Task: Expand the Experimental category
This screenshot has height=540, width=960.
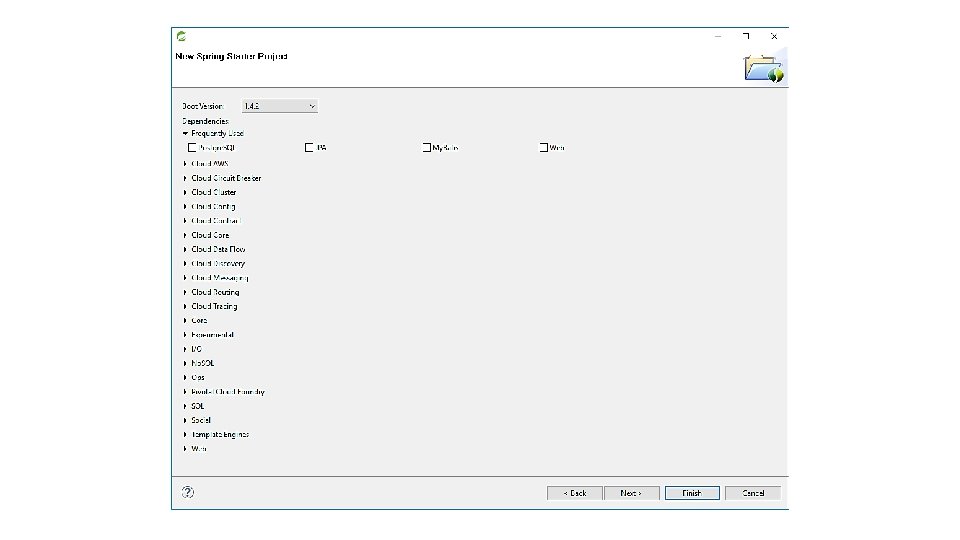Action: (x=185, y=335)
